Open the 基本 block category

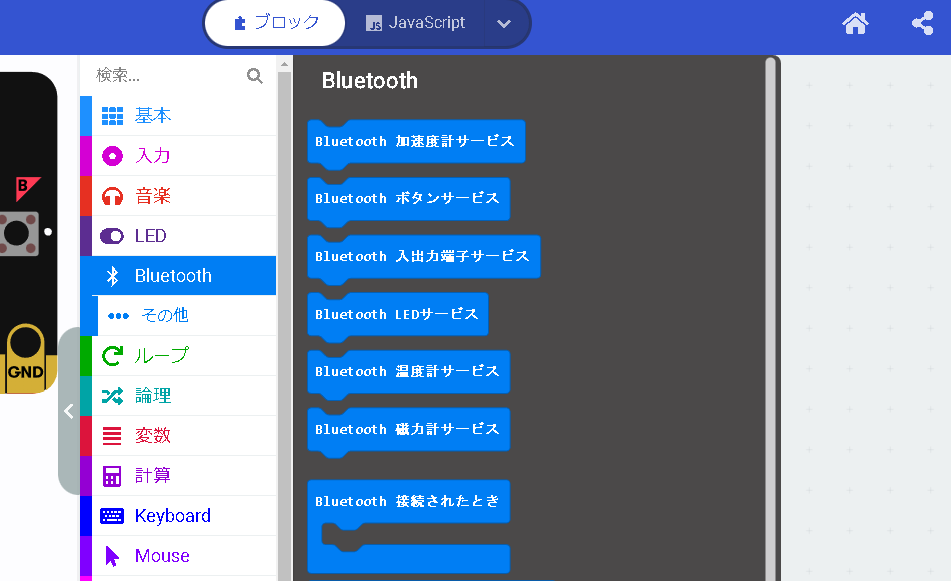pyautogui.click(x=178, y=116)
